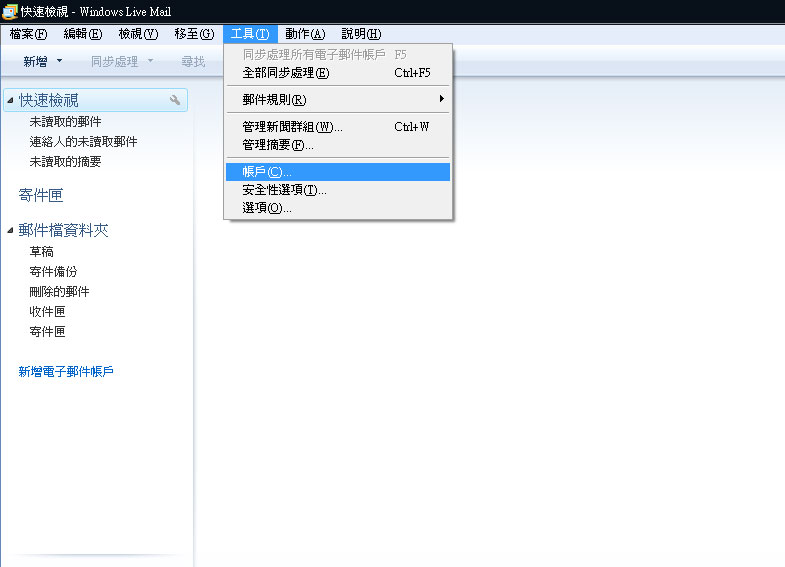The height and width of the screenshot is (567, 785).
Task: Open the 刪除的郵件 folder
Action: pyautogui.click(x=60, y=292)
